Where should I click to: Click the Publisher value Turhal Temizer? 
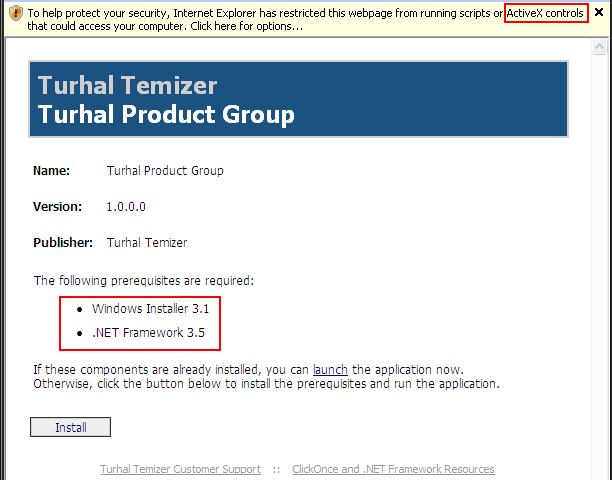coord(147,243)
